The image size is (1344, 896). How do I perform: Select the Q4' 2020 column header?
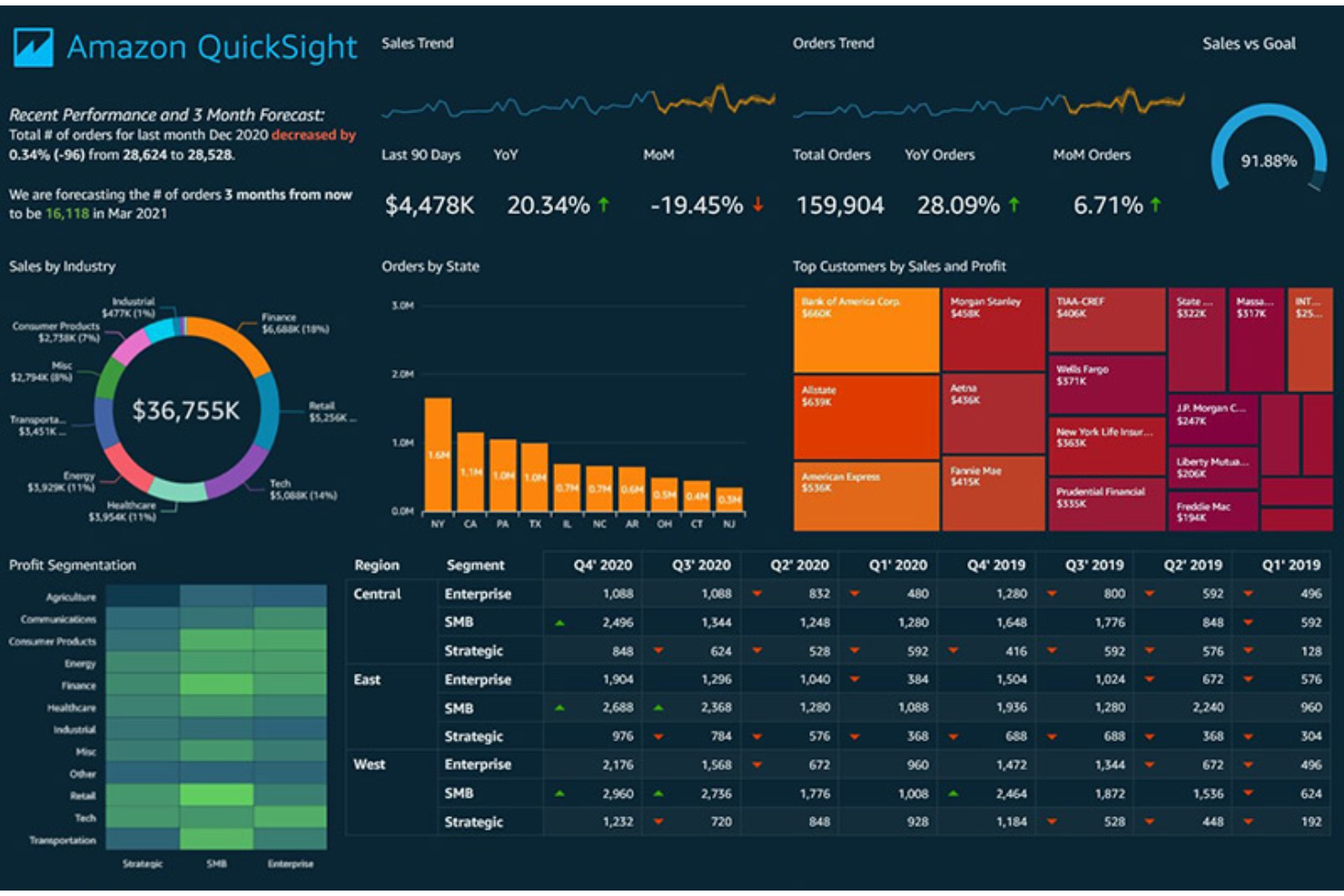(603, 565)
